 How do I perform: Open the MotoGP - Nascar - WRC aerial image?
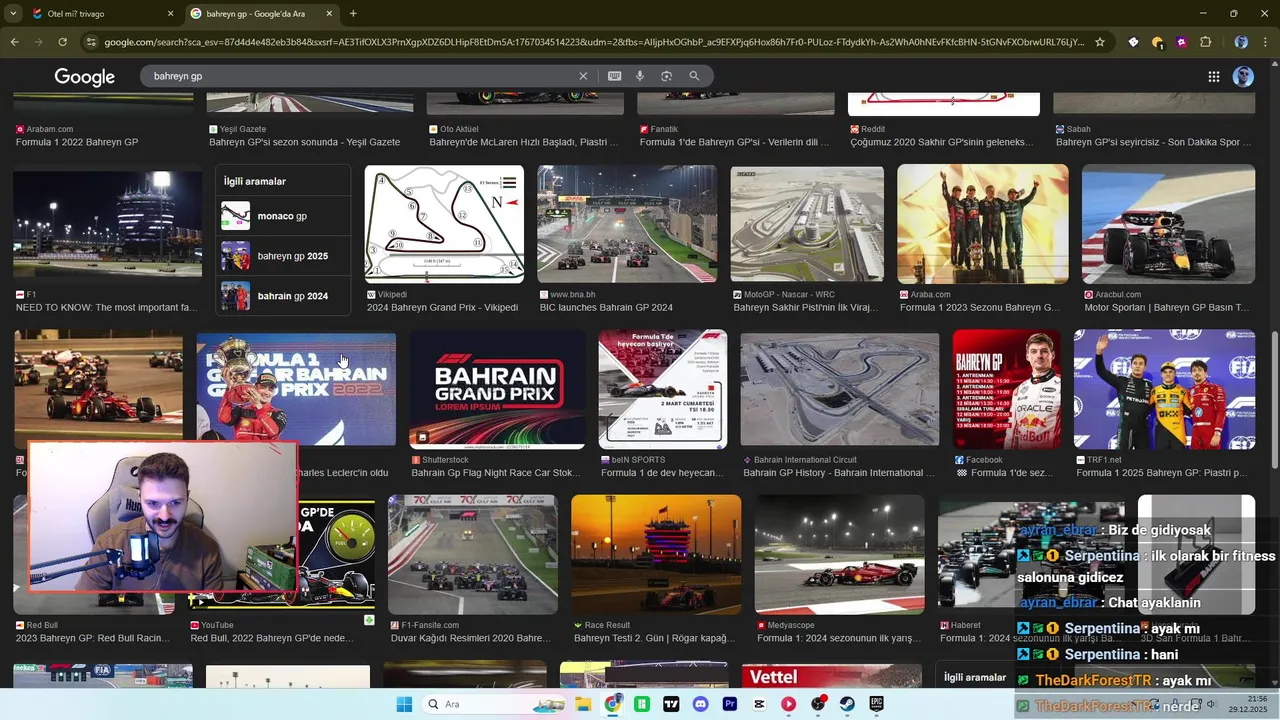[807, 224]
